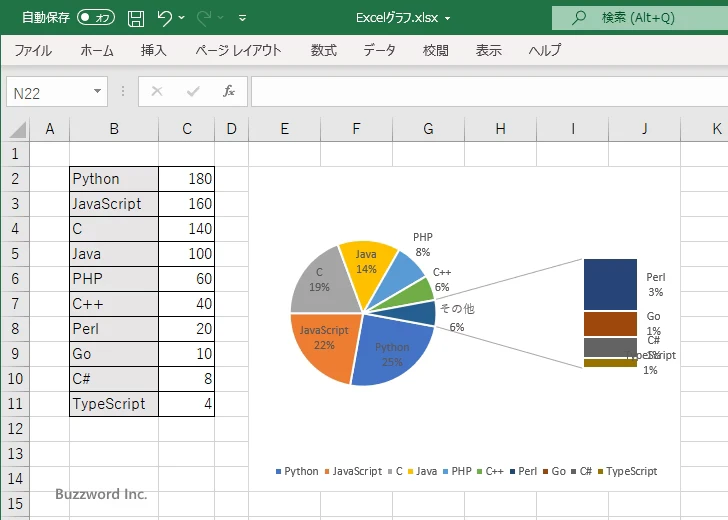Viewport: 728px width, 520px height.
Task: Select column B header
Action: click(x=114, y=129)
